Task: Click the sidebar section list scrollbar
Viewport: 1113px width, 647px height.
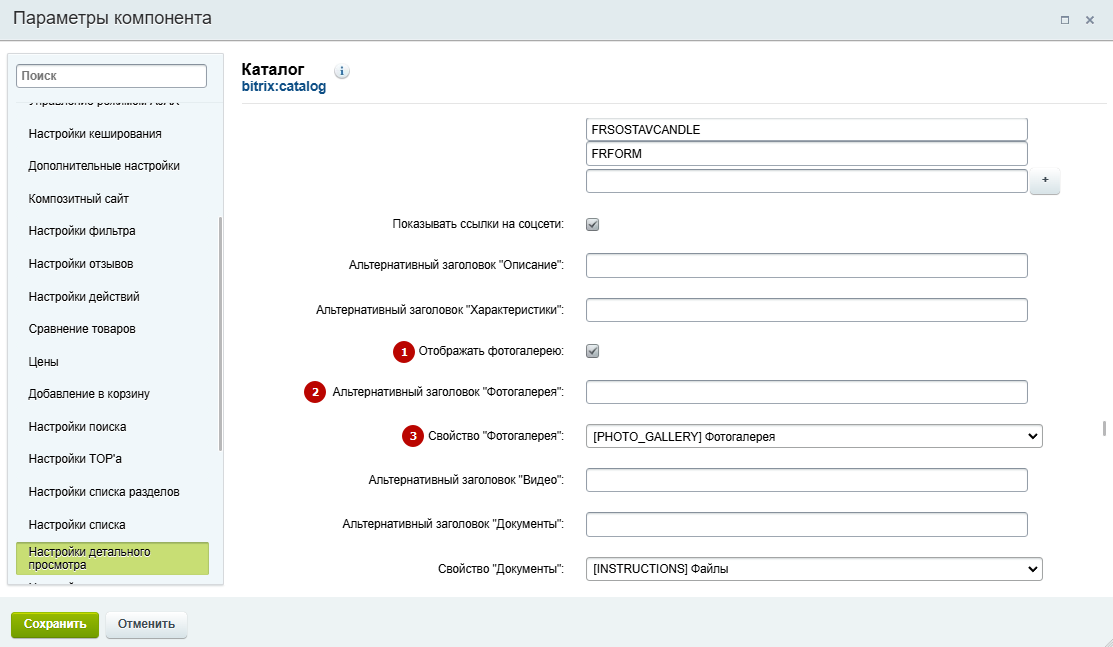Action: [x=220, y=334]
